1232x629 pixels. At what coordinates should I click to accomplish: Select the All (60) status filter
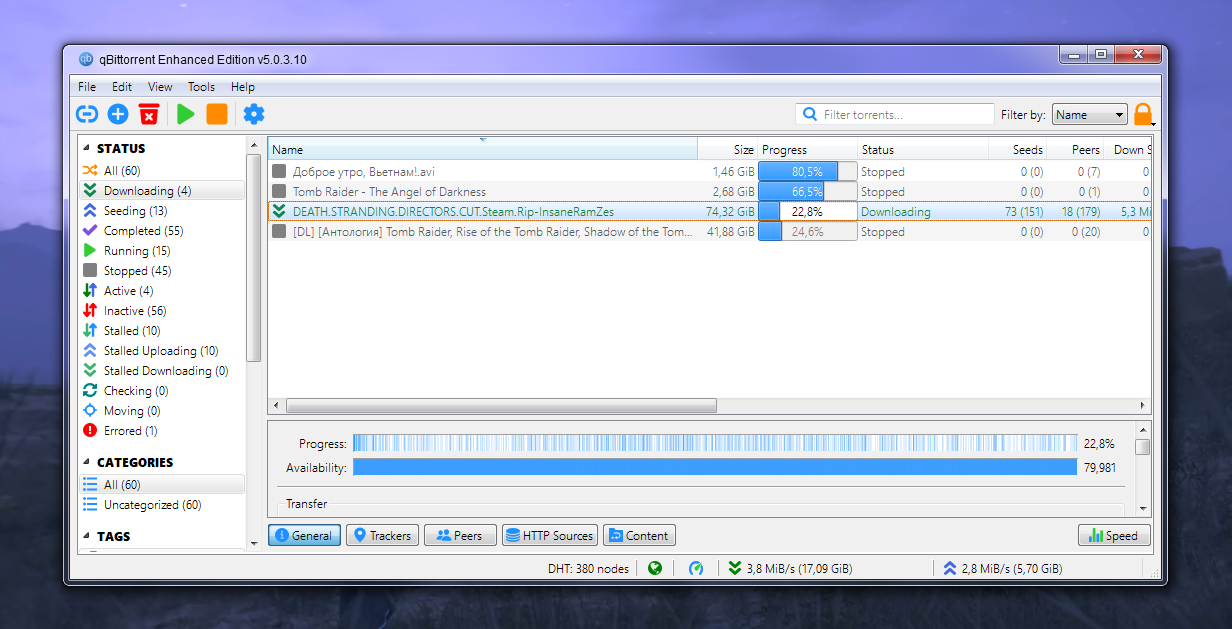coord(161,171)
